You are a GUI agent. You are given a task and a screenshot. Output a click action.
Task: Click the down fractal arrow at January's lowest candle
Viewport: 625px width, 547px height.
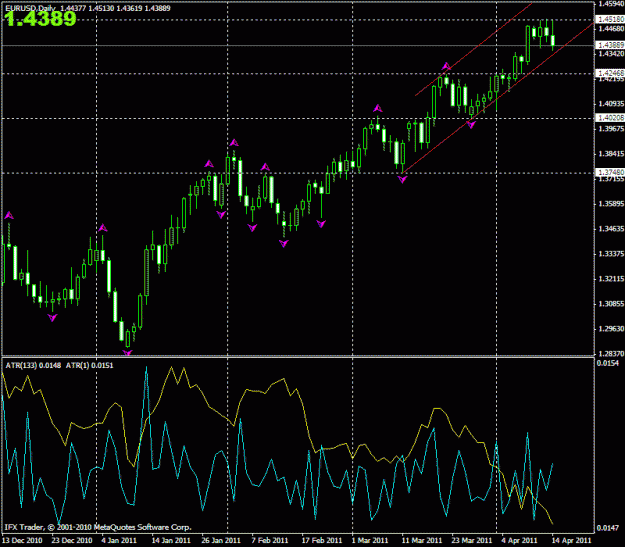pyautogui.click(x=127, y=352)
